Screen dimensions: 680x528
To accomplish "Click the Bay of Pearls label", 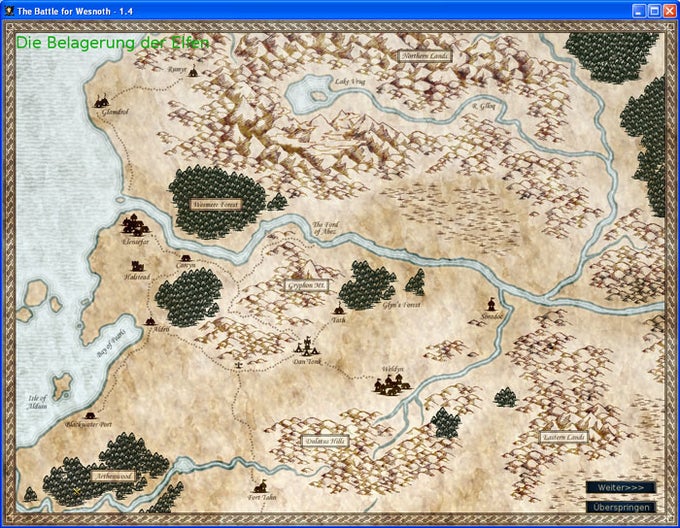I will point(111,343).
